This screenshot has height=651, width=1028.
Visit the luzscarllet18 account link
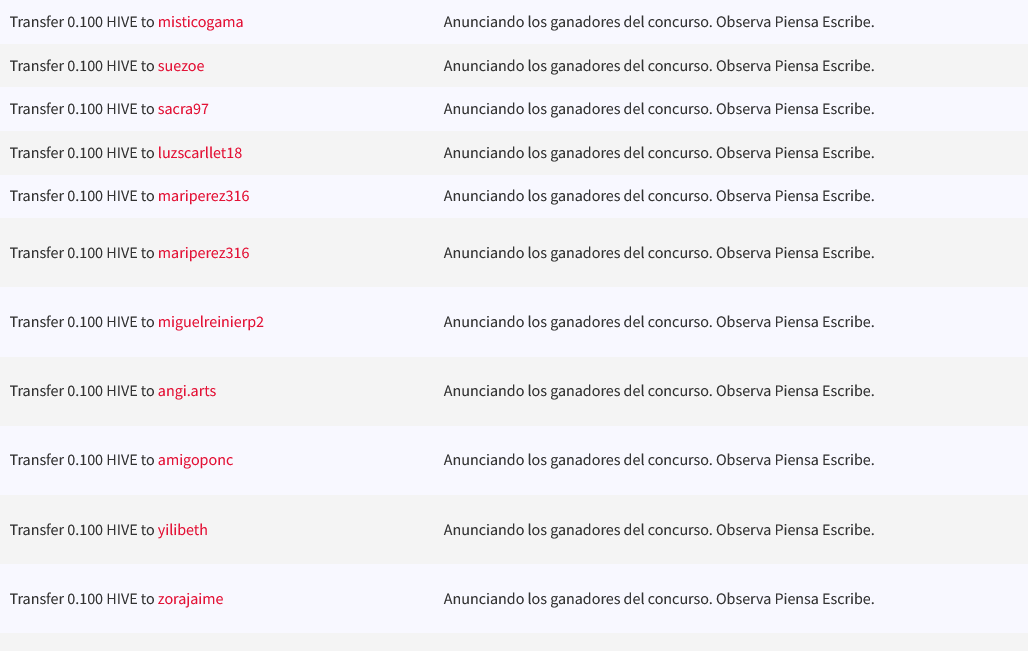(200, 153)
